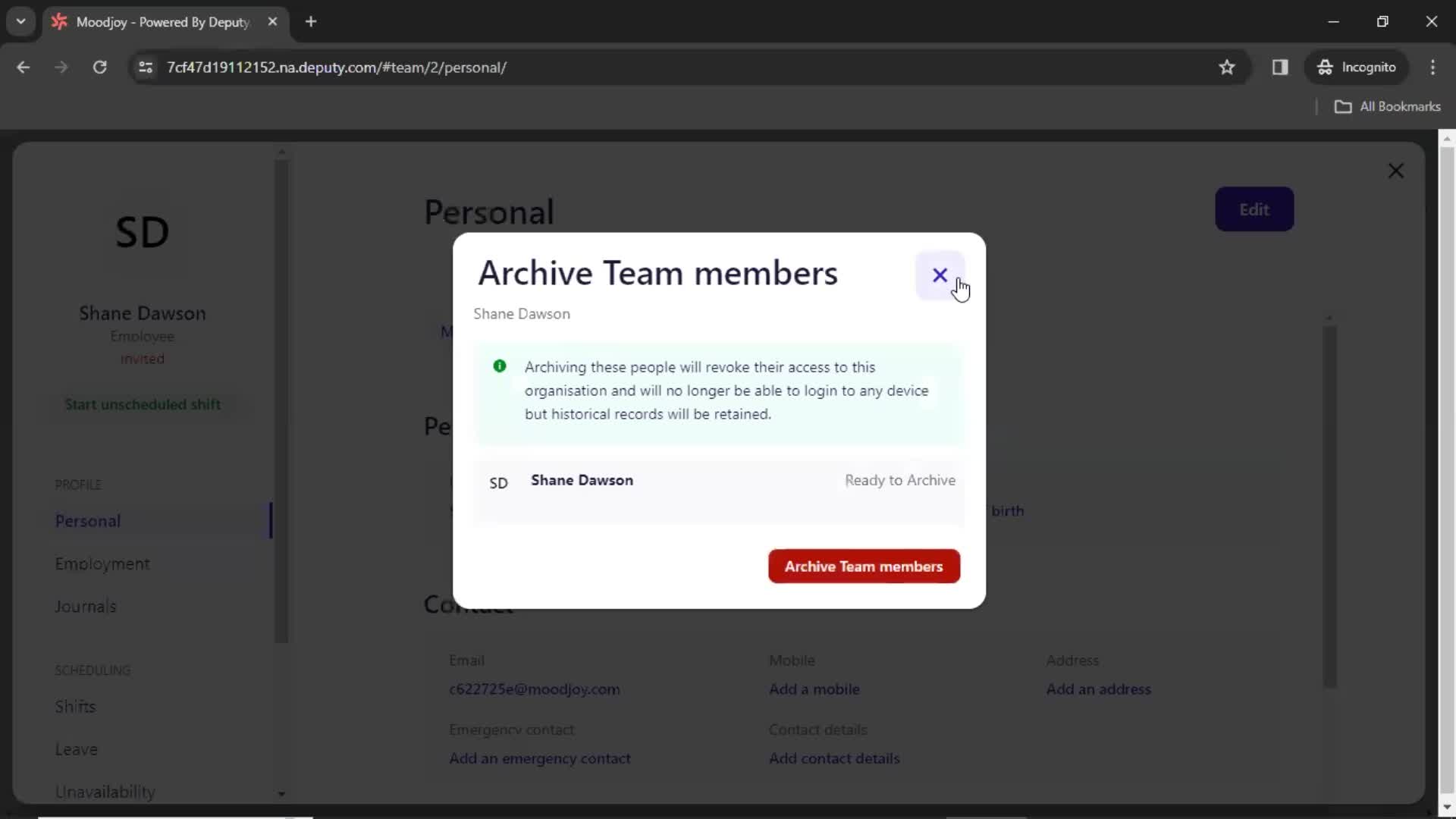Open the Chrome three-dot menu
Viewport: 1456px width, 819px height.
[1433, 67]
